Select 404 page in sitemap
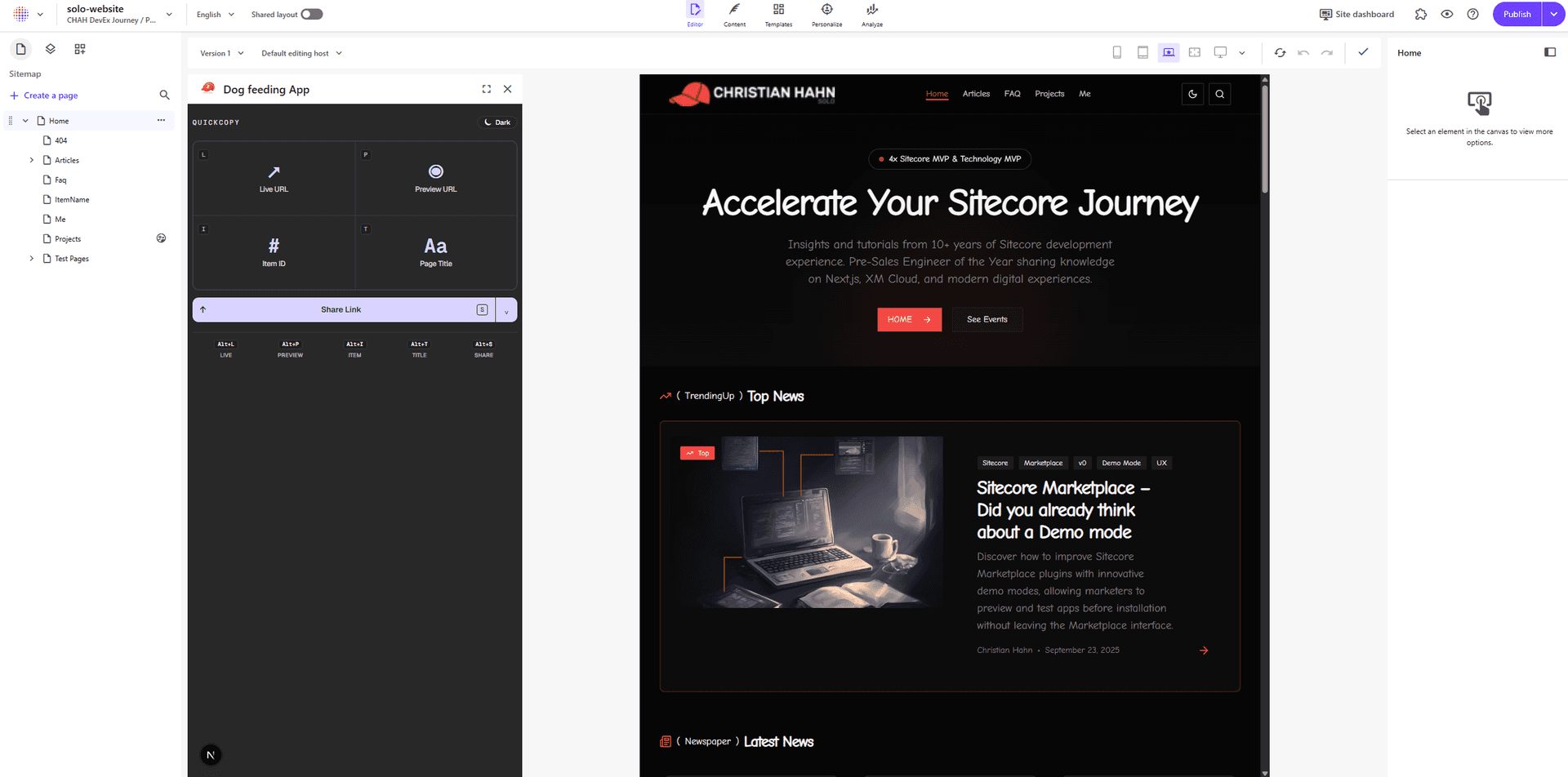 coord(61,140)
